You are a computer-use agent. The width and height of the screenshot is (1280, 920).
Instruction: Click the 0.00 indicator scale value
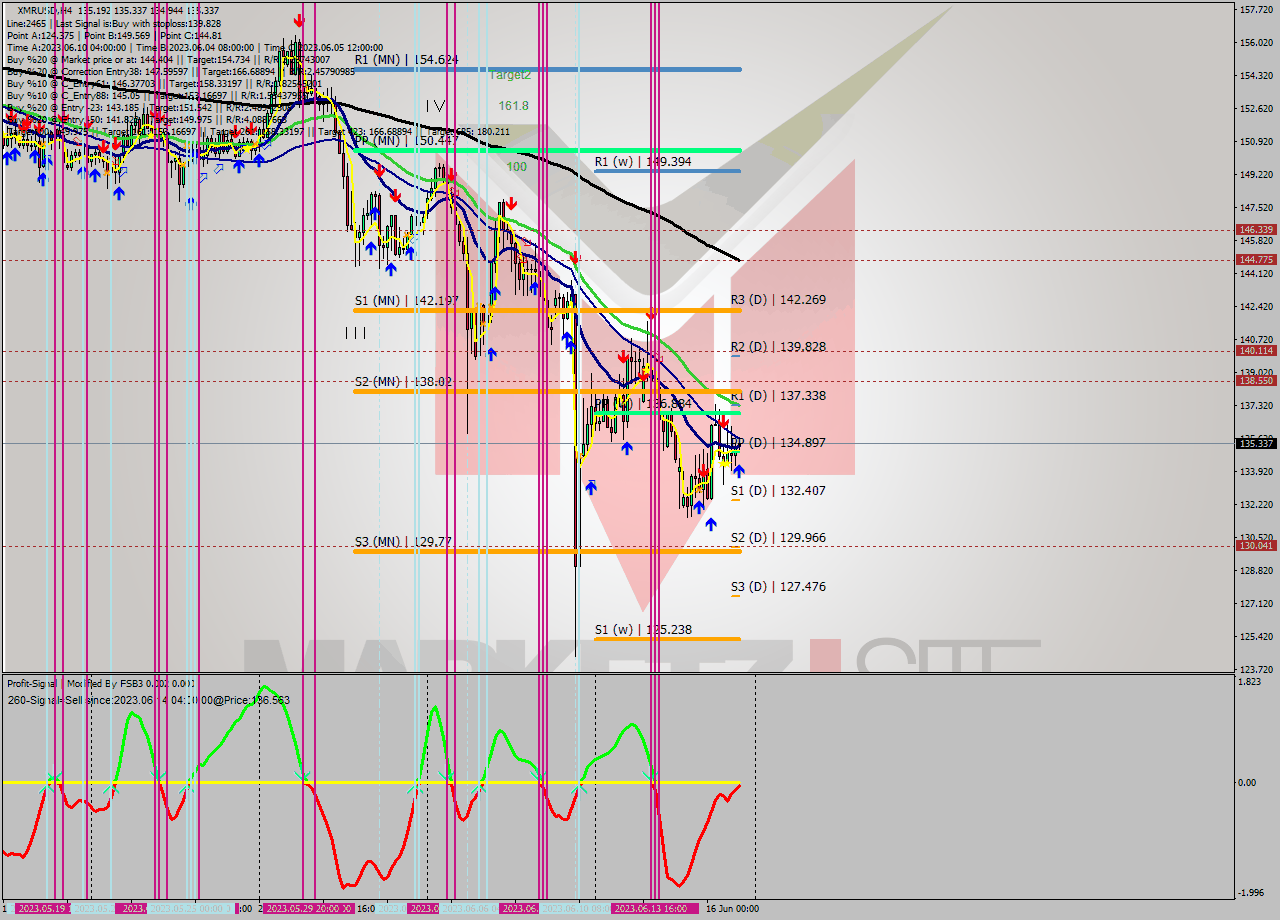[x=1249, y=783]
